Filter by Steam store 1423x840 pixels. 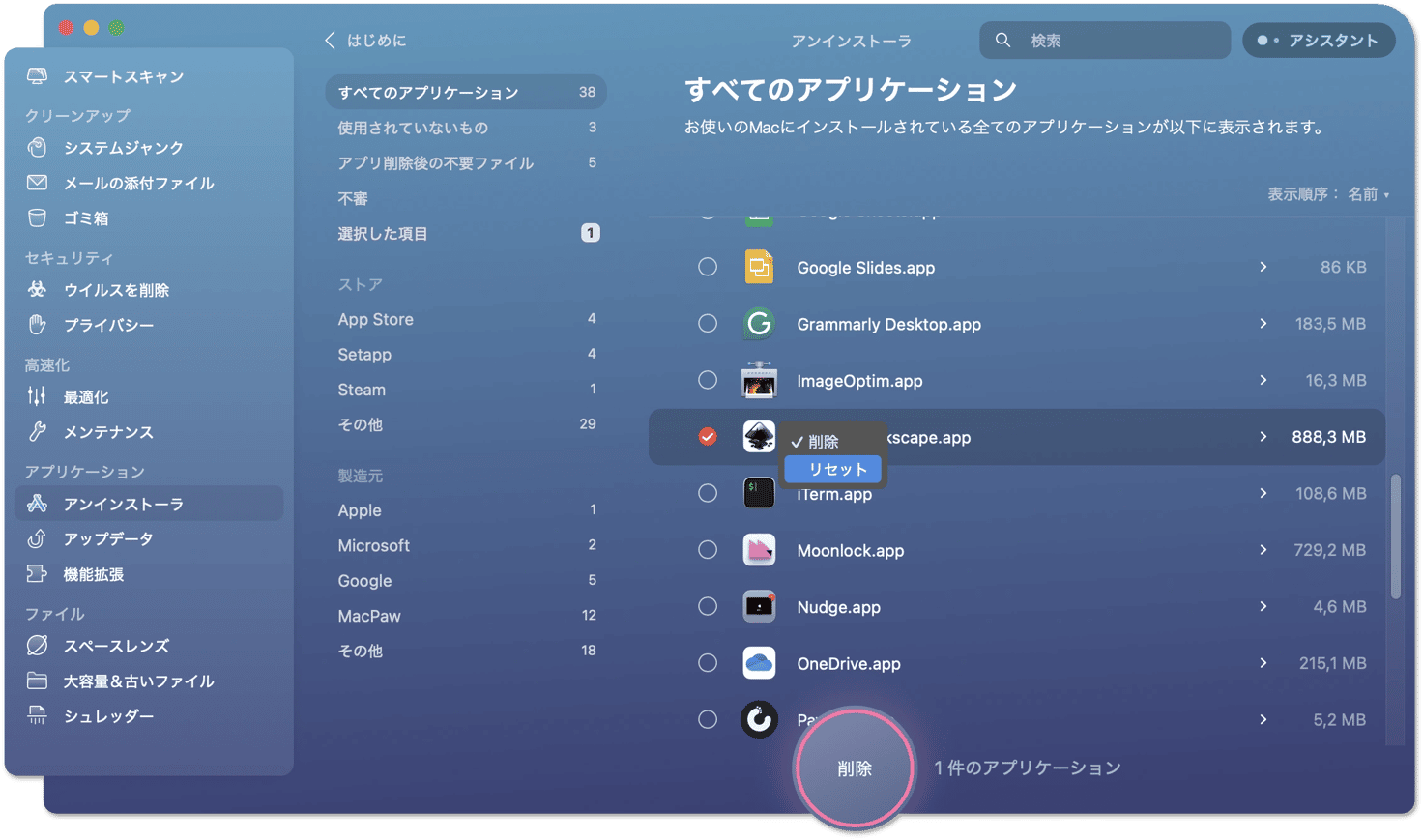point(466,390)
